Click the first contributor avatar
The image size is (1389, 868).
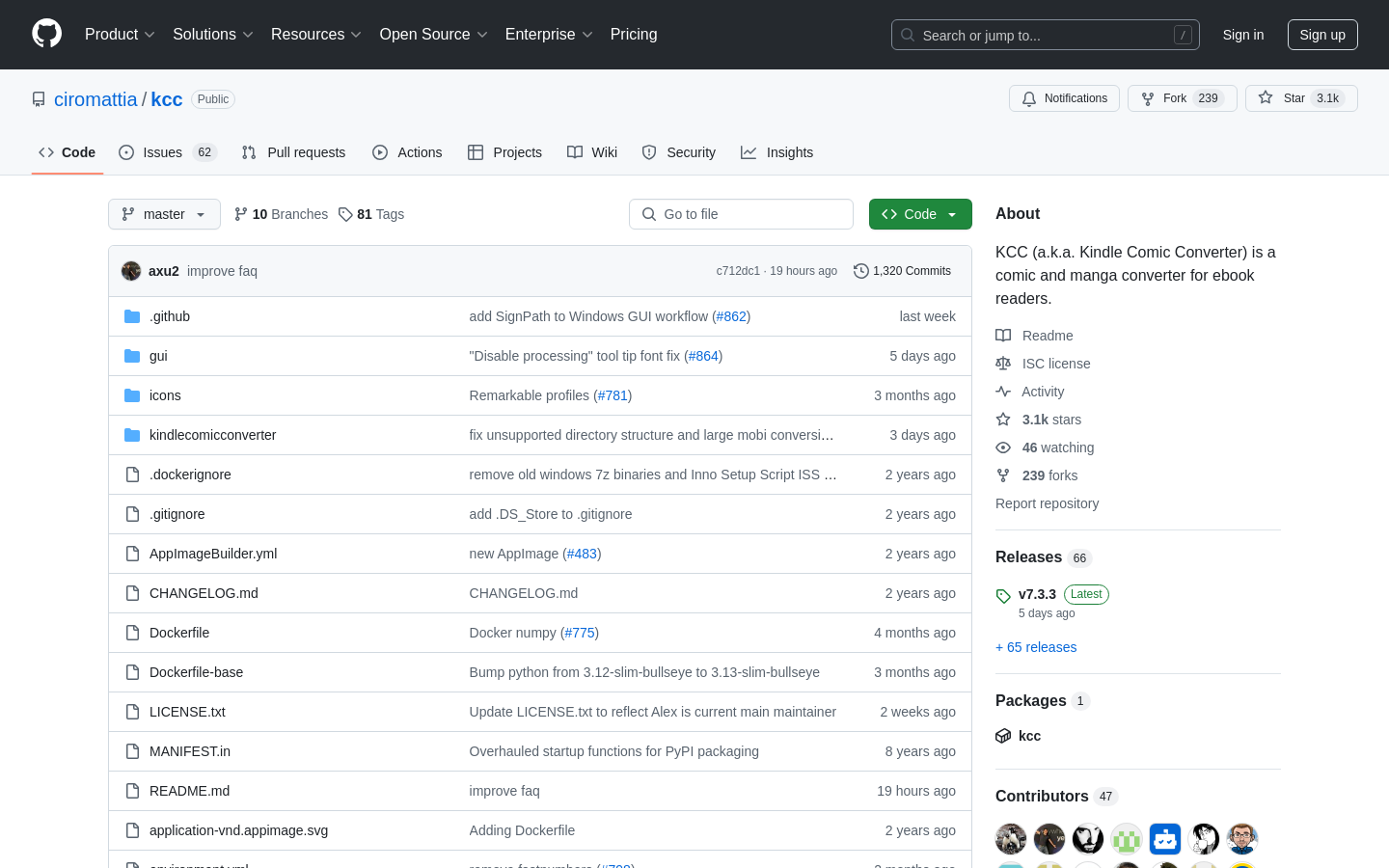point(1011,839)
